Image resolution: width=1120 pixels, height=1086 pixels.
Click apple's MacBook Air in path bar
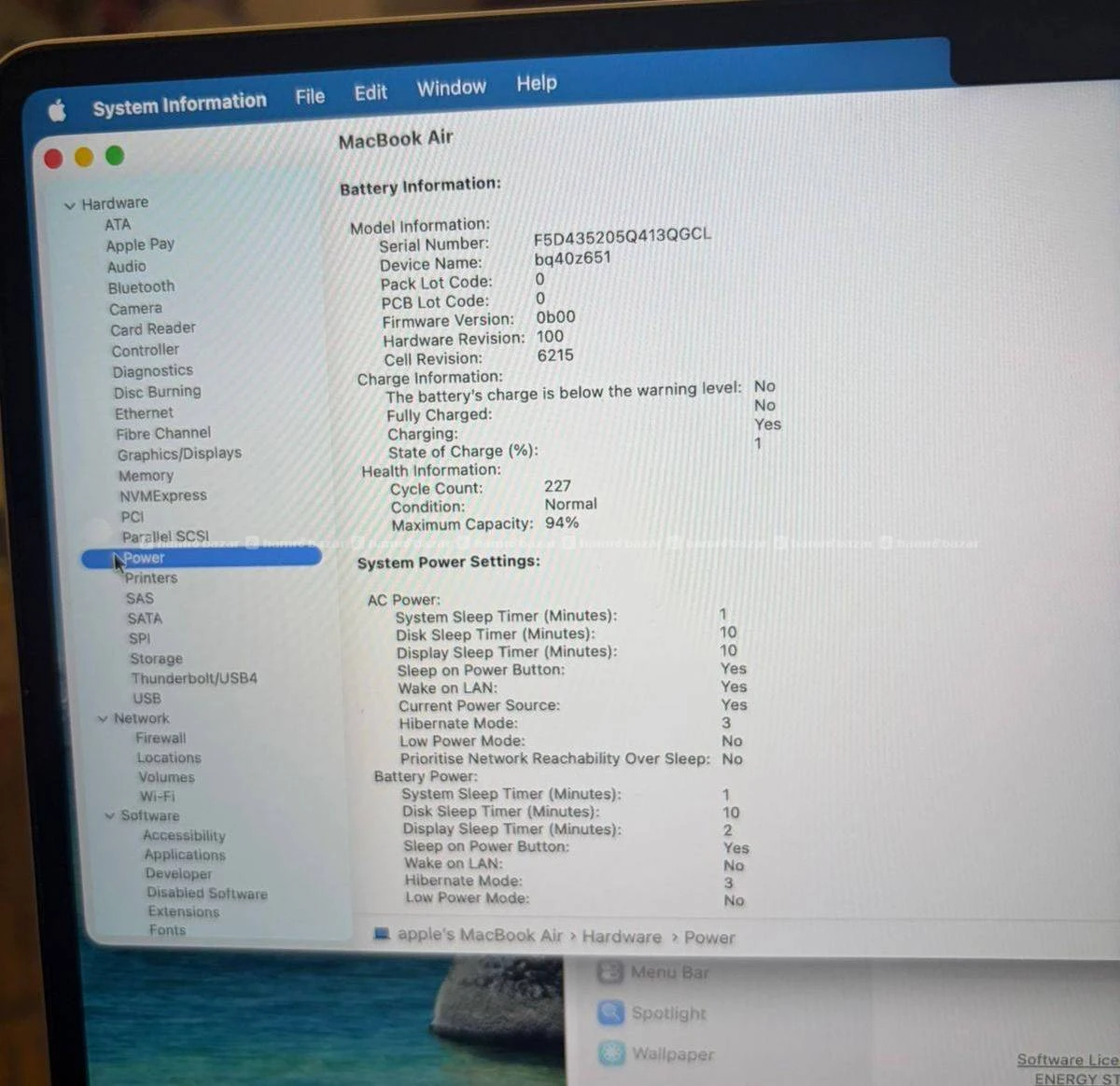click(480, 935)
